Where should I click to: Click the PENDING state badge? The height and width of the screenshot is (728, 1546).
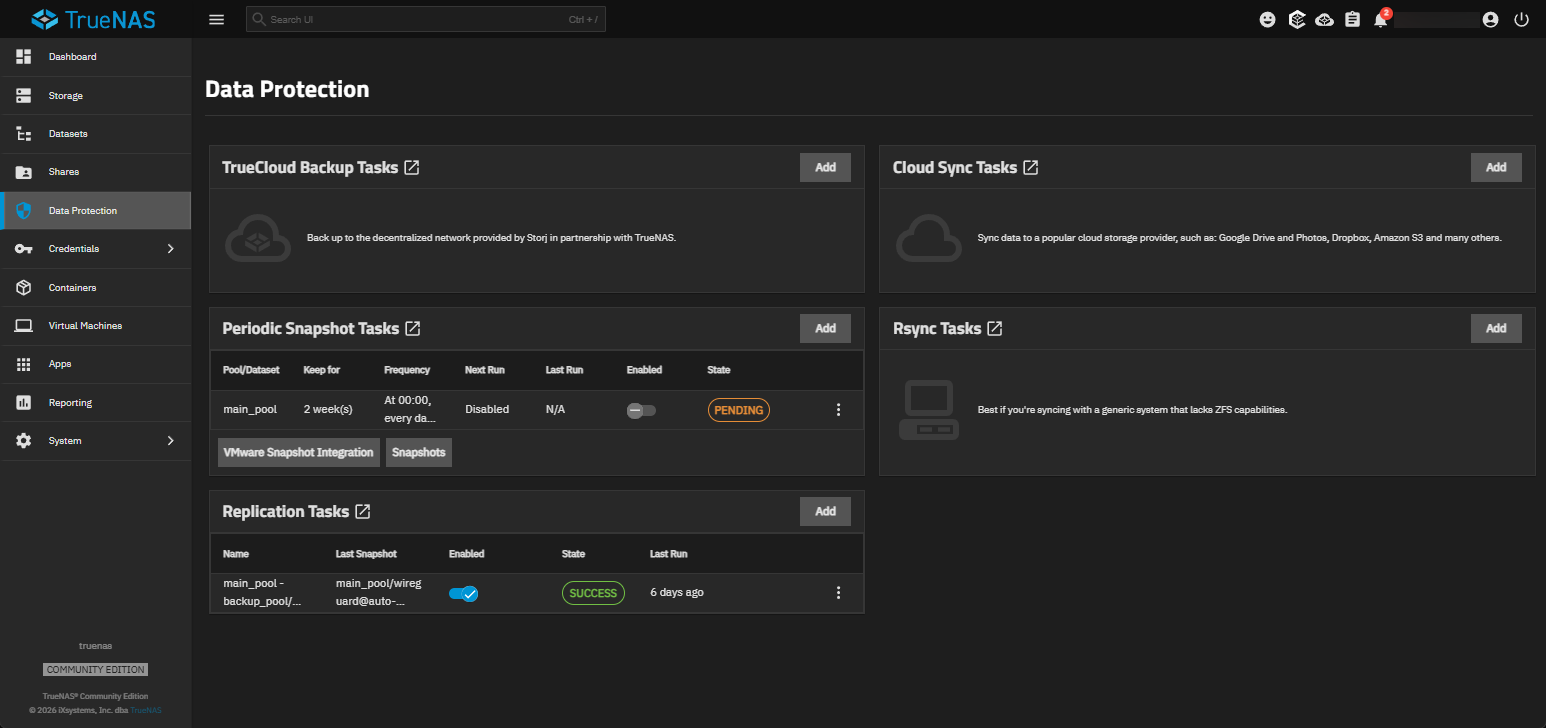coord(739,410)
